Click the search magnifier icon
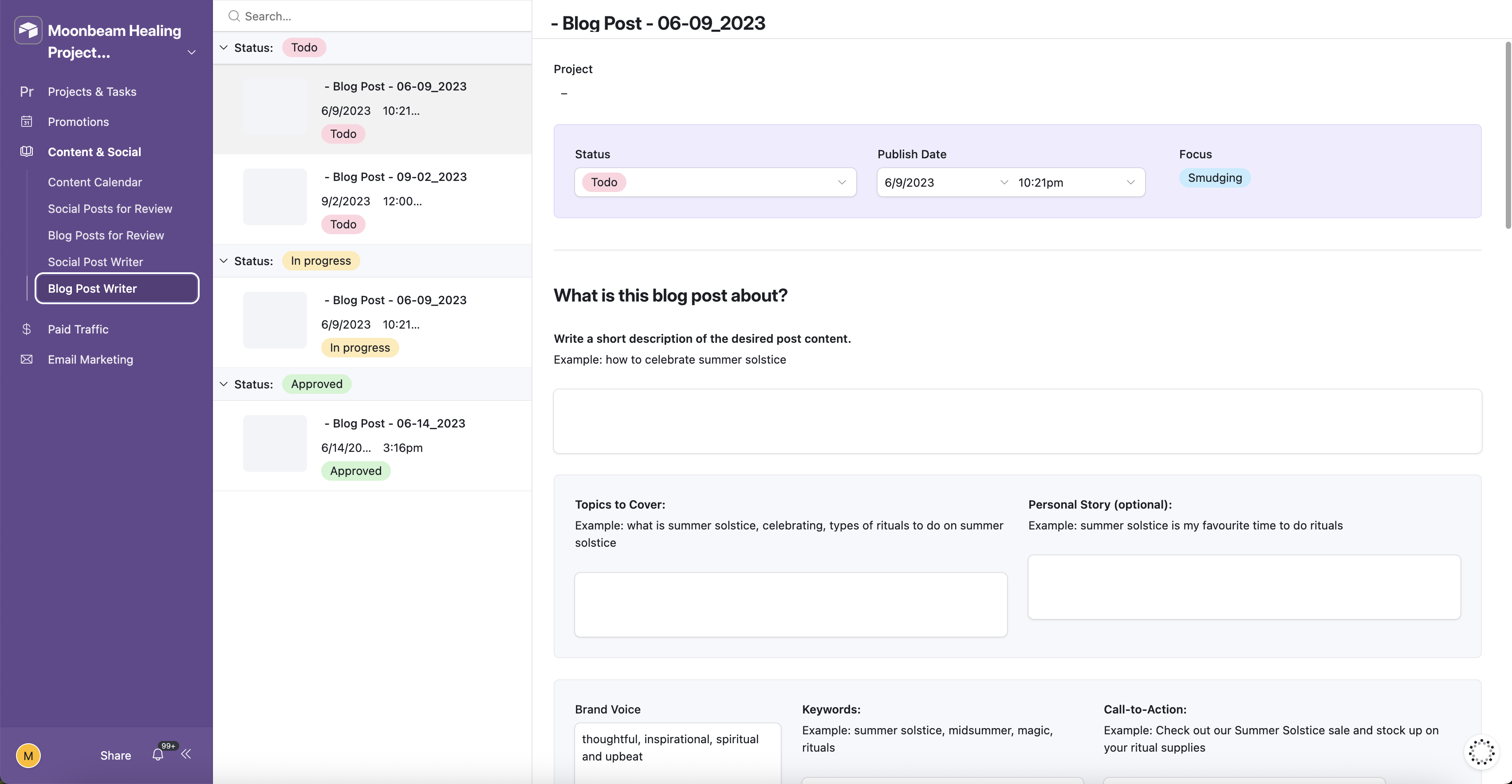The width and height of the screenshot is (1512, 784). (234, 16)
